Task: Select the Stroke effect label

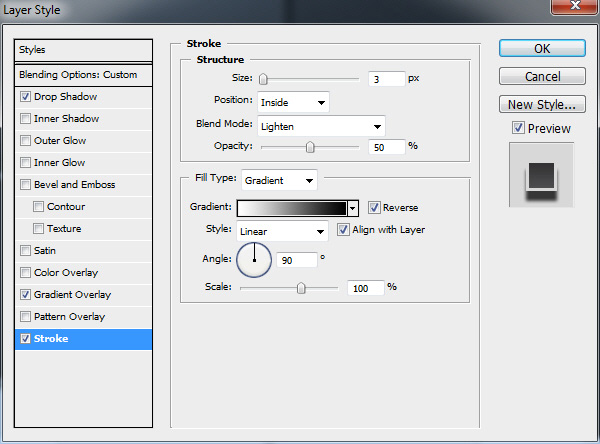Action: 51,339
